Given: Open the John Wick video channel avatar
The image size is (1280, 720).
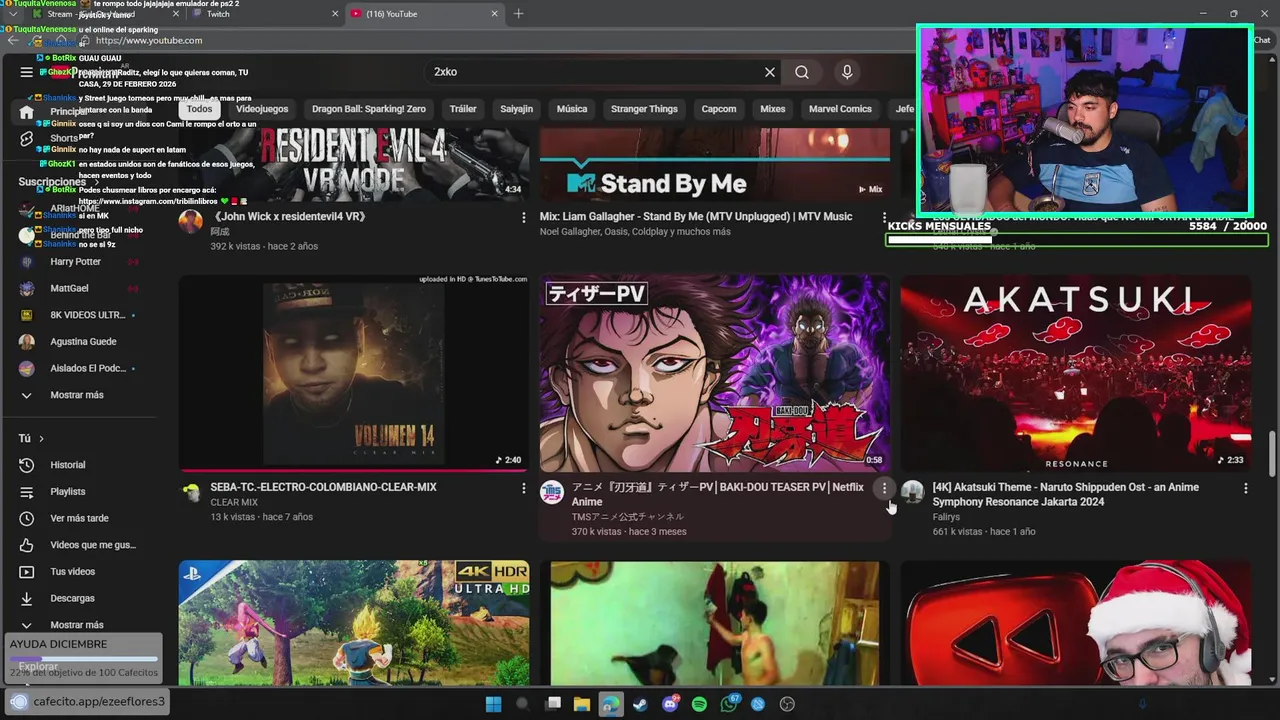Looking at the screenshot, I should point(190,221).
